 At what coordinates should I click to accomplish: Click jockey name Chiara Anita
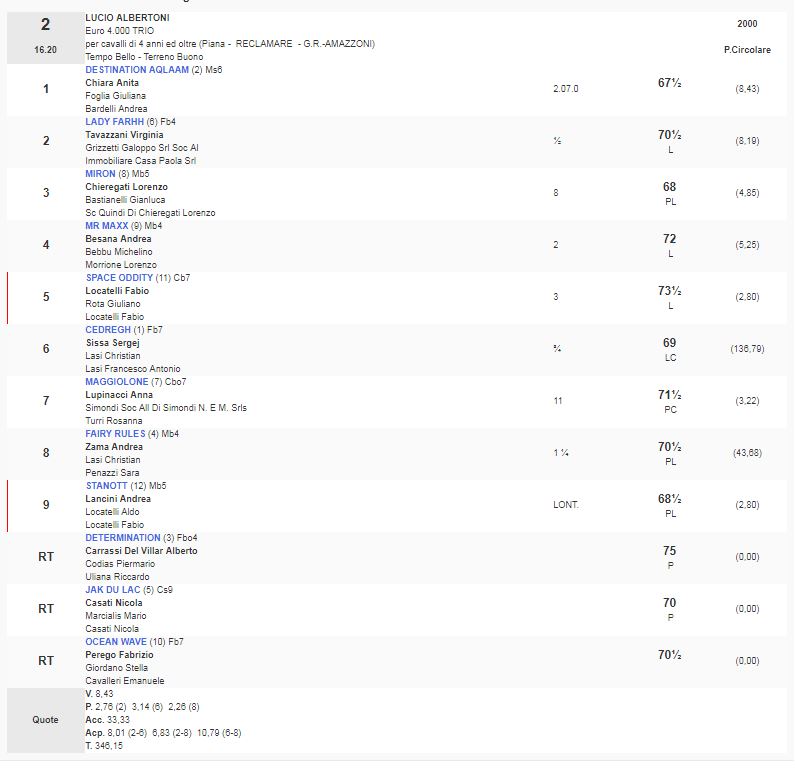pyautogui.click(x=112, y=82)
